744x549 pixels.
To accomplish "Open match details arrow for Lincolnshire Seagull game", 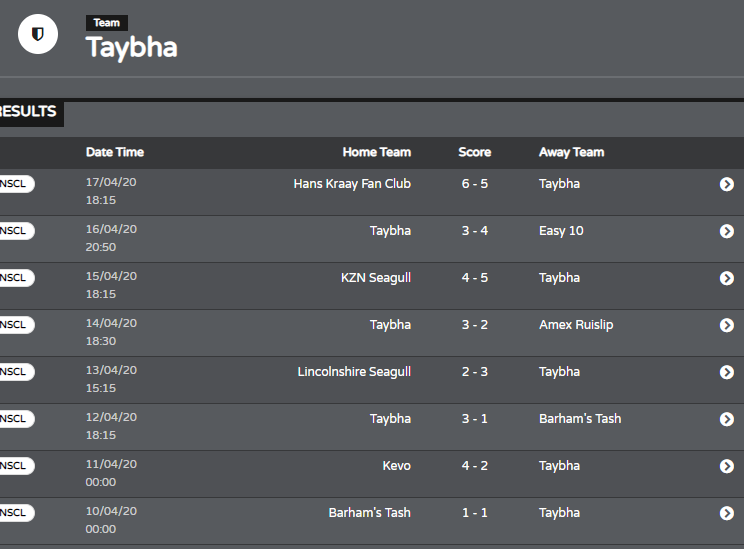I will click(726, 372).
